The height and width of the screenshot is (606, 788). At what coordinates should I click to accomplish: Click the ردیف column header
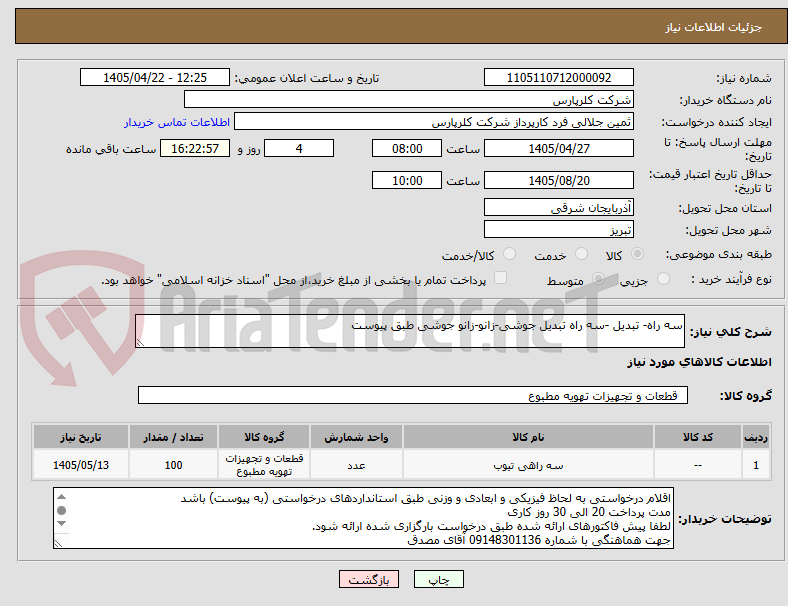756,437
